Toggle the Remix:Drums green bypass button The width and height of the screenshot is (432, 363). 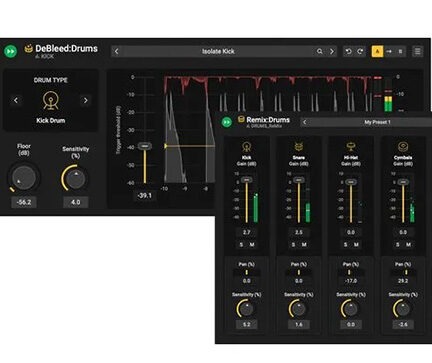227,122
